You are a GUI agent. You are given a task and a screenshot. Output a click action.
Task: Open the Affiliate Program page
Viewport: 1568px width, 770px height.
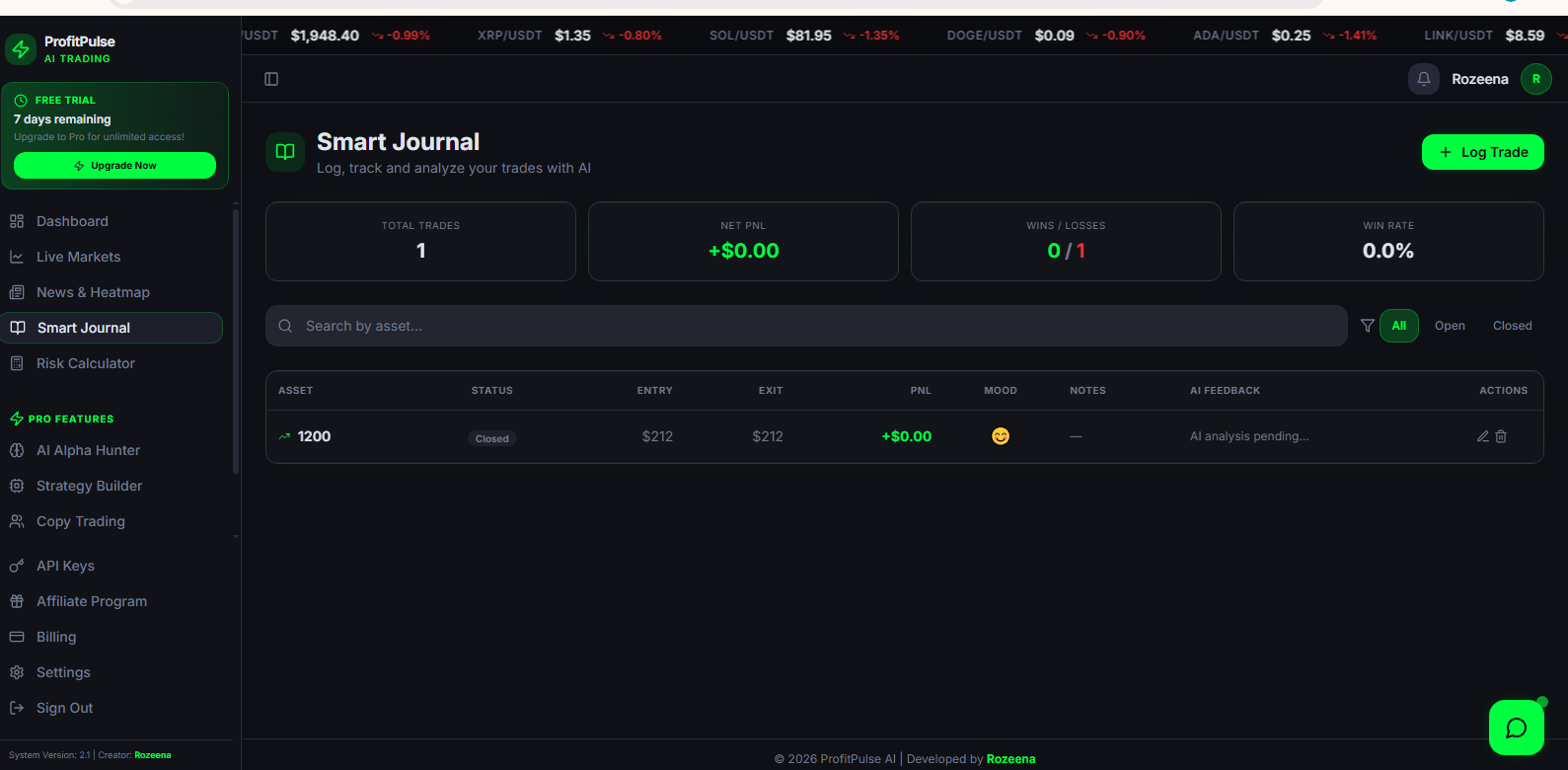pos(112,601)
